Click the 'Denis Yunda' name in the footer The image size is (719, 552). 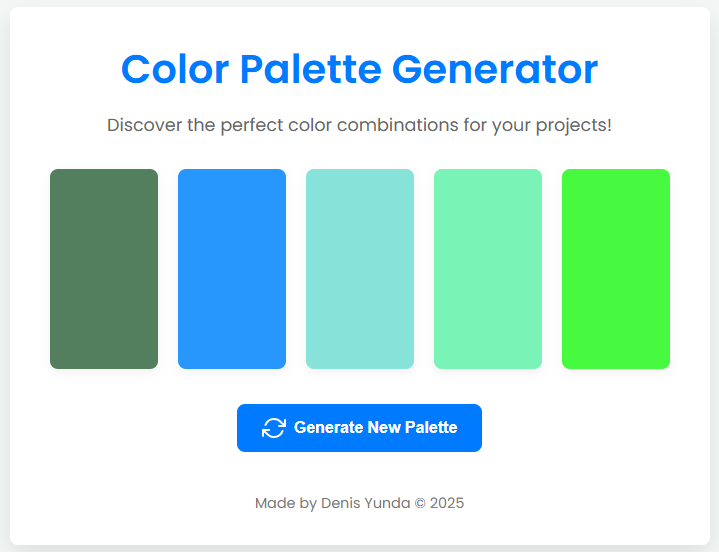click(x=365, y=503)
